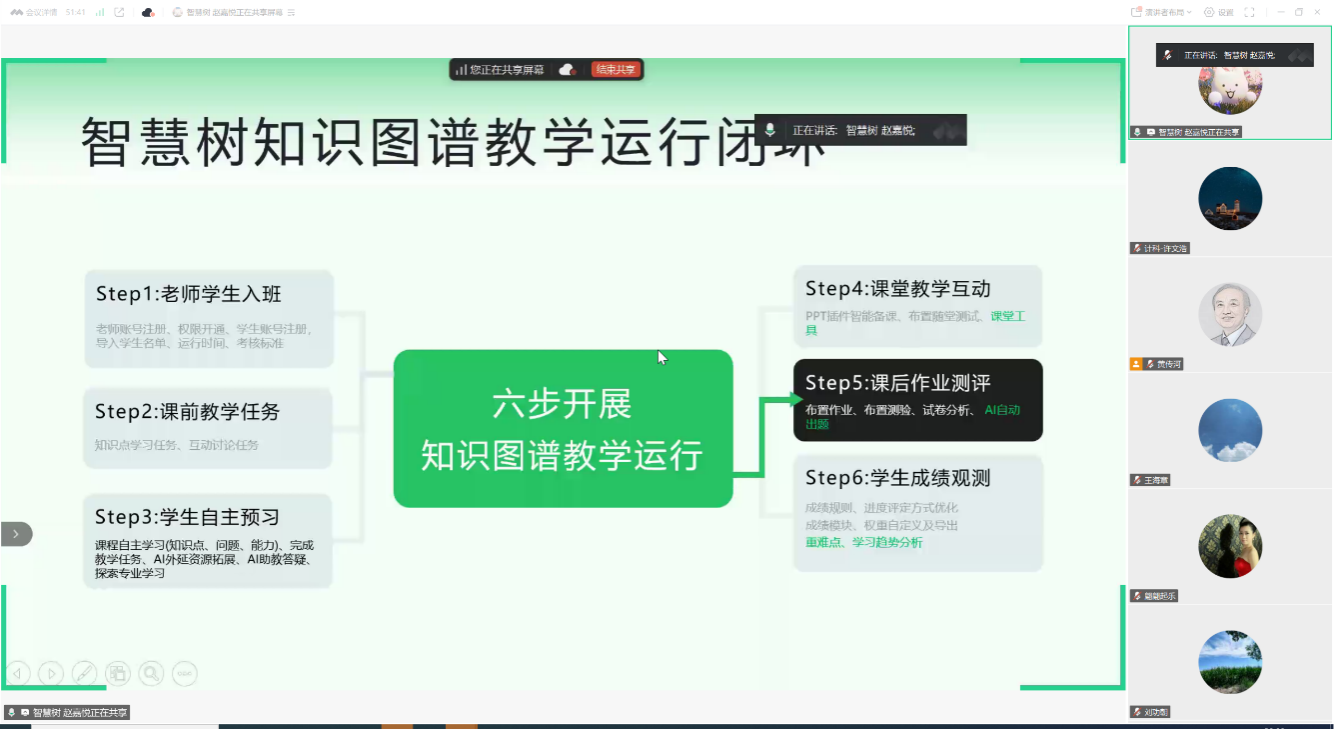Select 黄传河 participant video tile
The width and height of the screenshot is (1334, 729).
tap(1230, 316)
